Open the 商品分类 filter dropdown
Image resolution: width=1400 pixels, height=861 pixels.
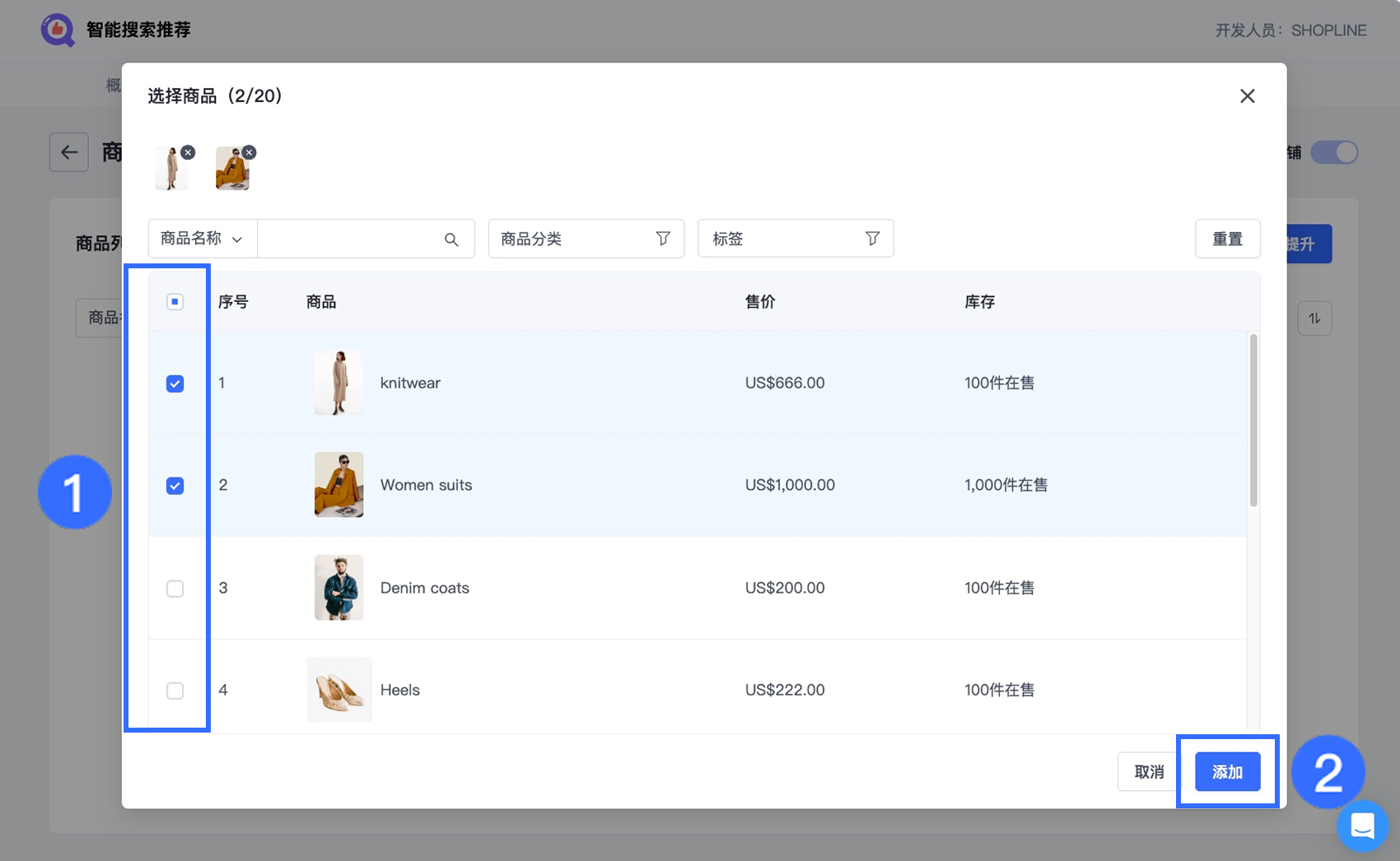tap(586, 239)
